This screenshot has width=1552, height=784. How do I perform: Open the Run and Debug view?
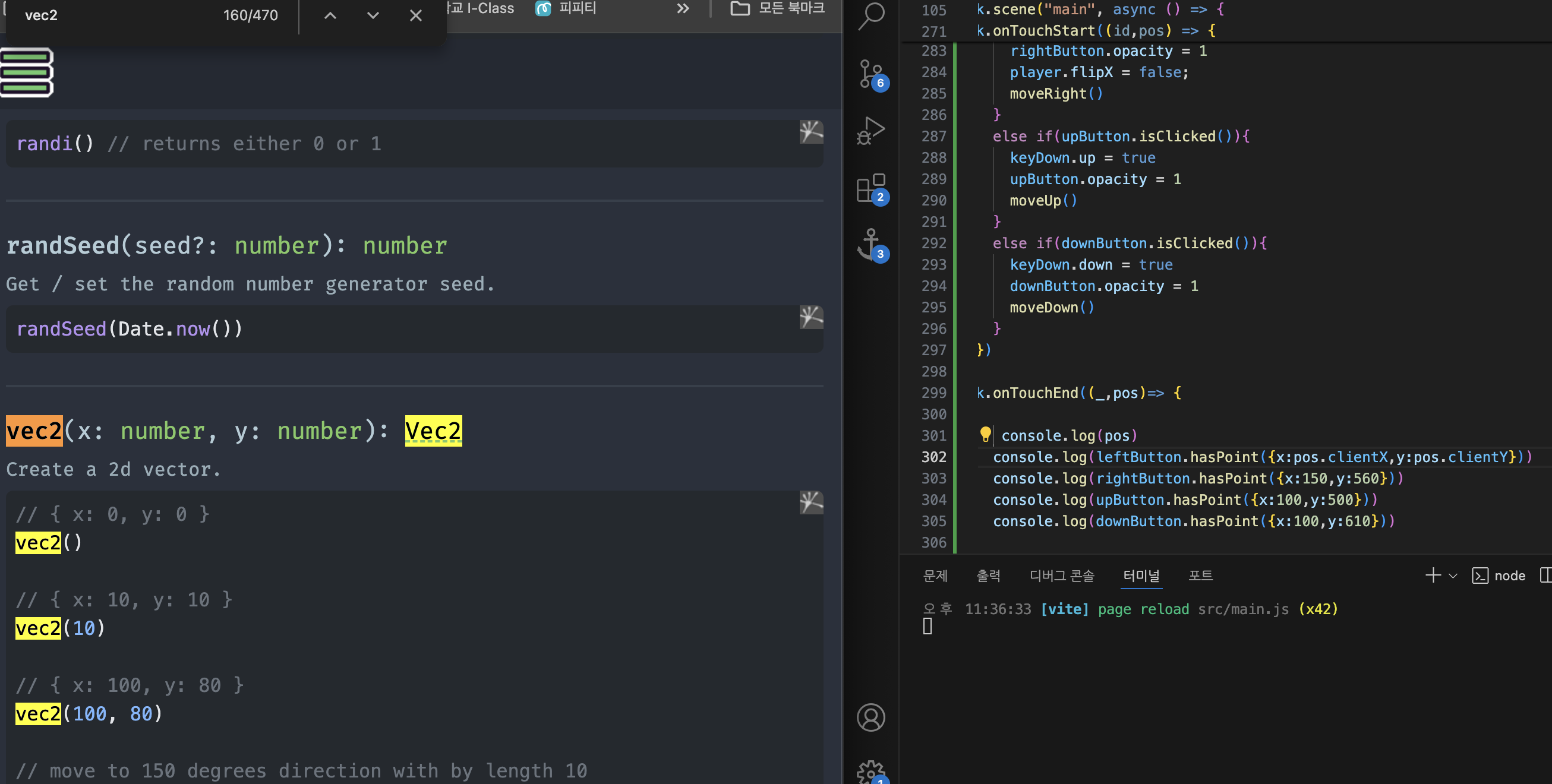pyautogui.click(x=871, y=129)
